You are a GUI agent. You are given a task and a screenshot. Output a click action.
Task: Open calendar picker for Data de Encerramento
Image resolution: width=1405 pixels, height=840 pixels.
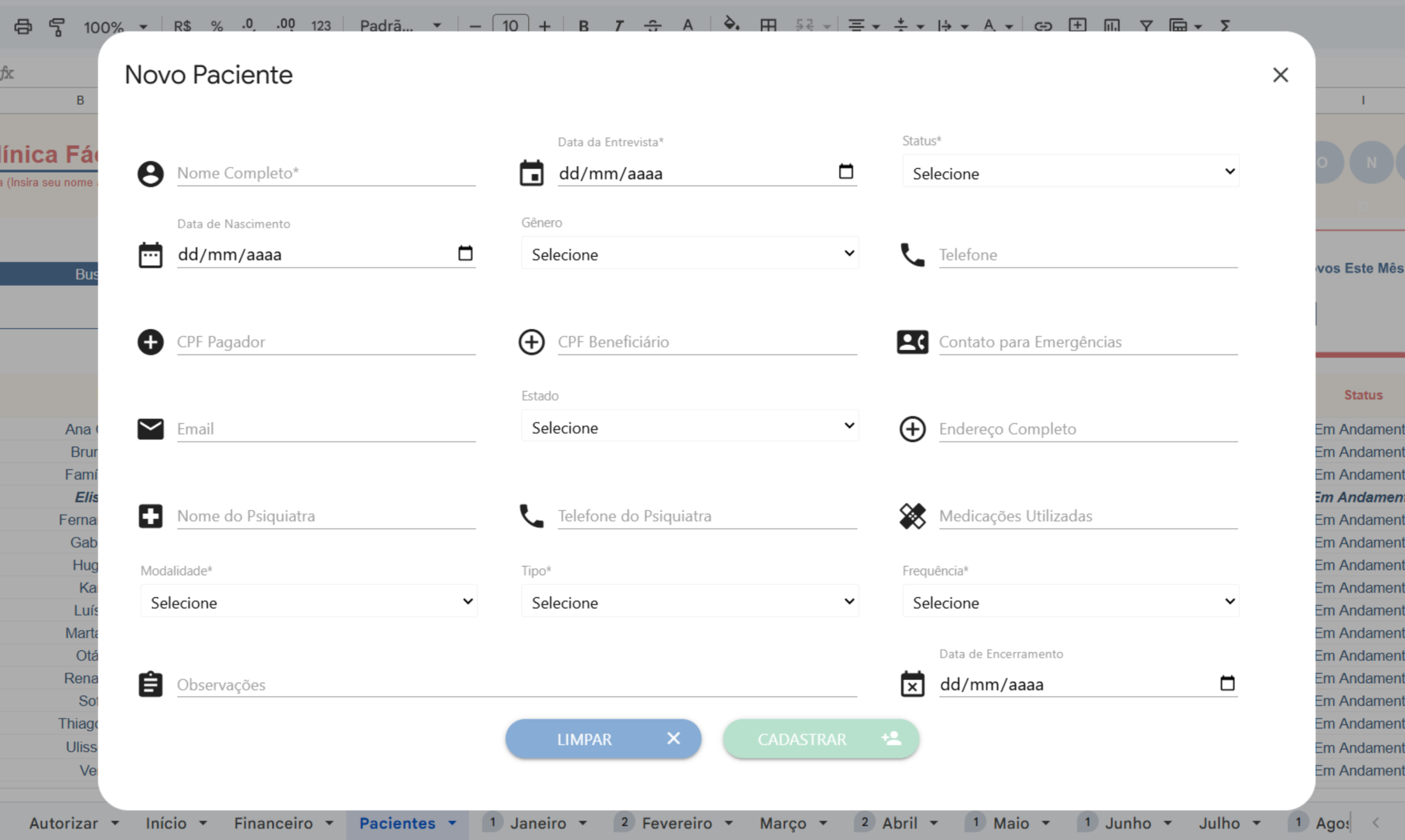pyautogui.click(x=1227, y=683)
